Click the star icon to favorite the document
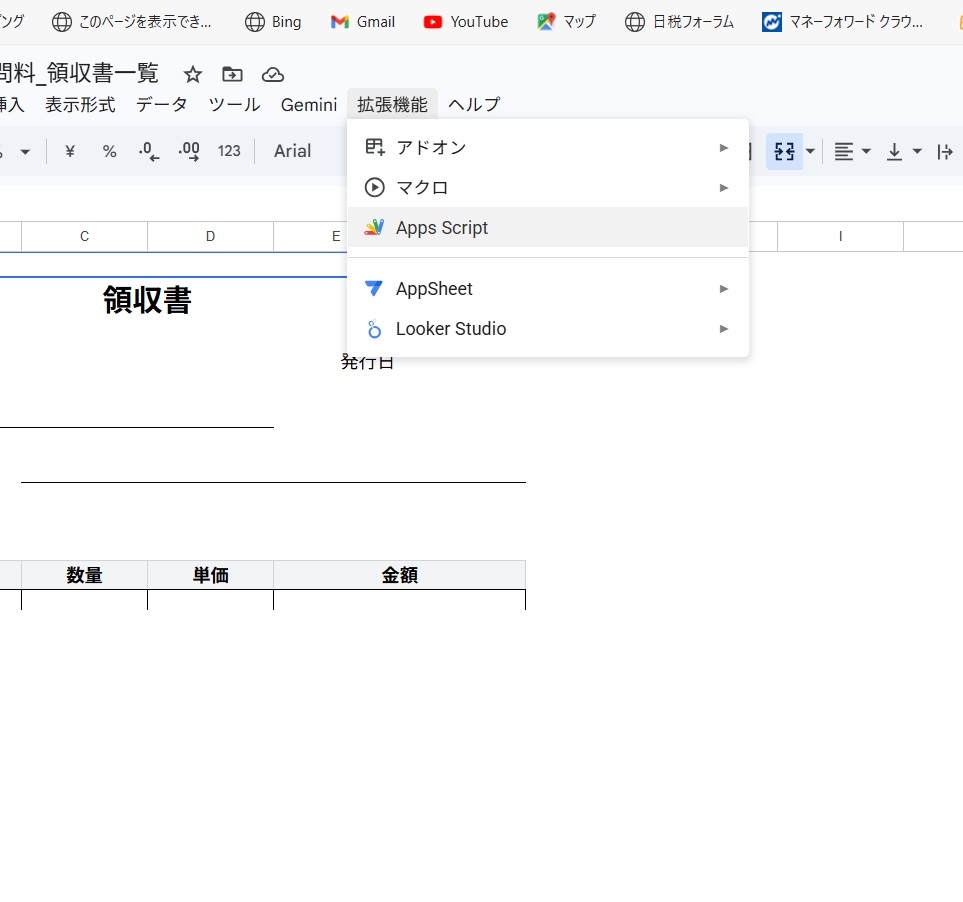This screenshot has height=902, width=963. click(x=193, y=74)
